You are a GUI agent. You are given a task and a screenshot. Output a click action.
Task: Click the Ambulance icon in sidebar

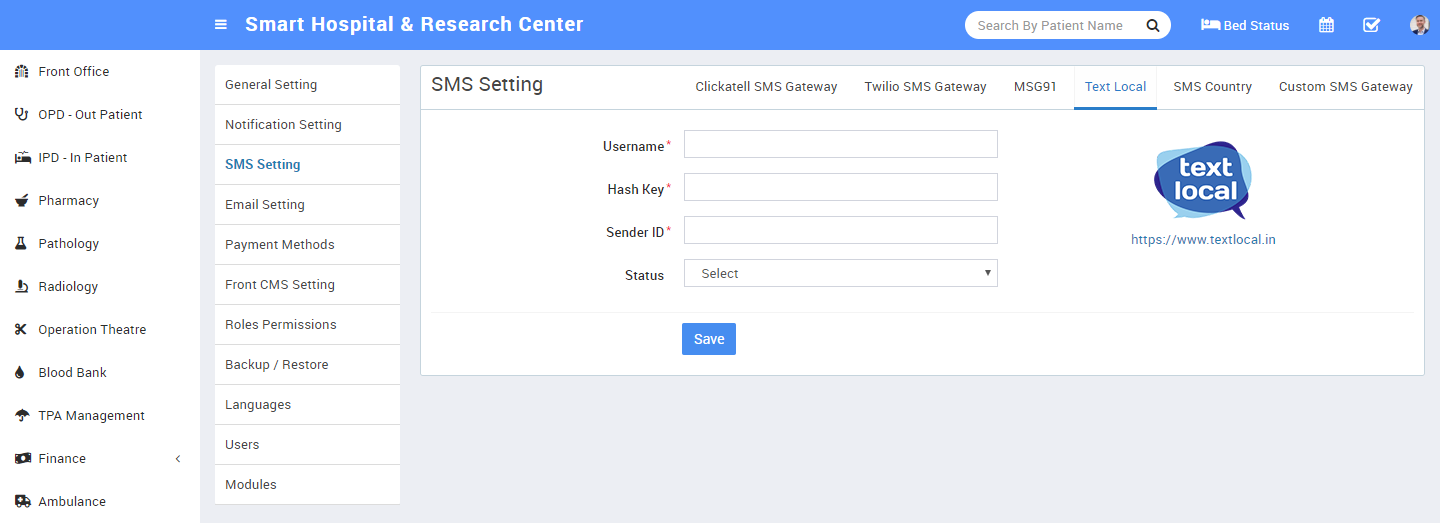pyautogui.click(x=21, y=502)
